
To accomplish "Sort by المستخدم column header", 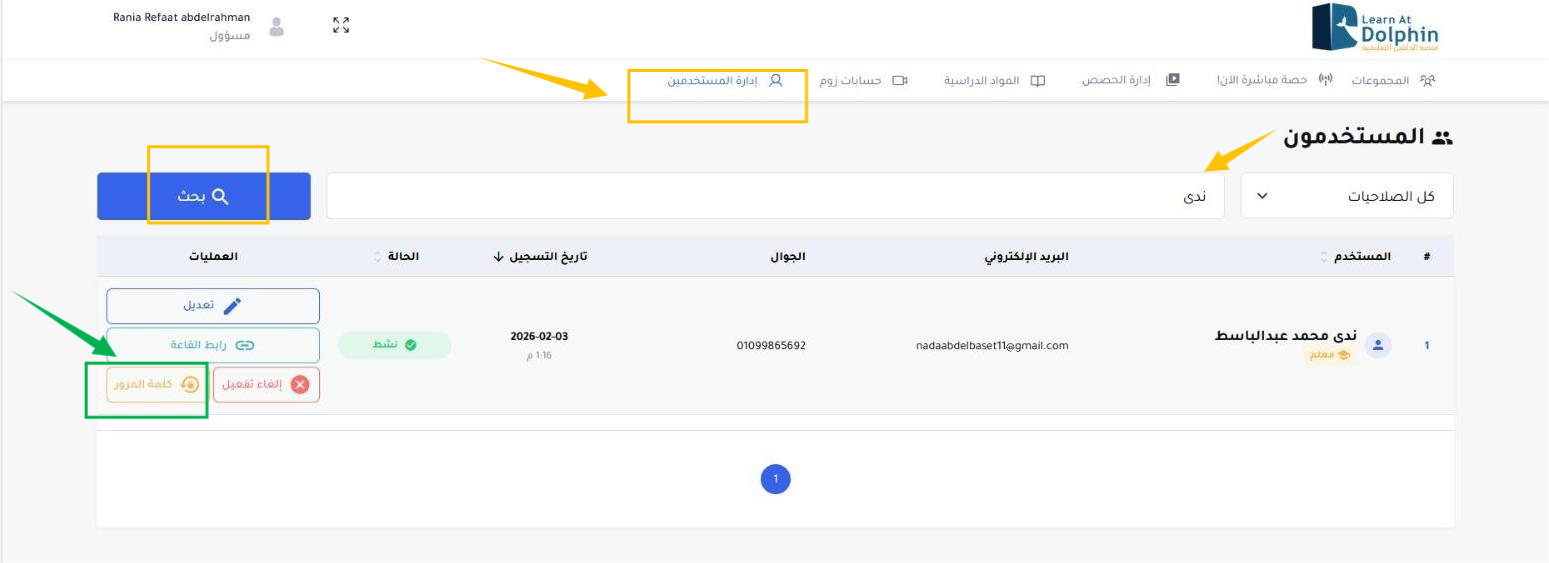I will 1355,257.
